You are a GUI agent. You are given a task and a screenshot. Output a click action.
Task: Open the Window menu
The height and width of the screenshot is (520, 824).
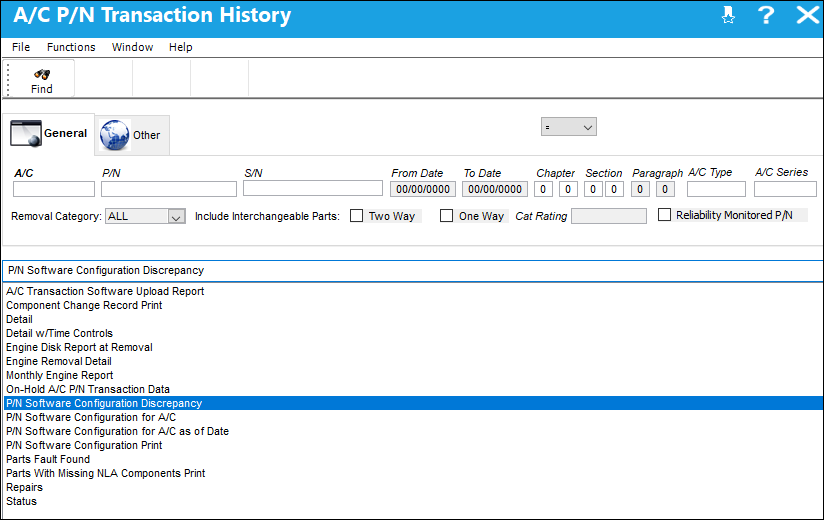[x=132, y=47]
